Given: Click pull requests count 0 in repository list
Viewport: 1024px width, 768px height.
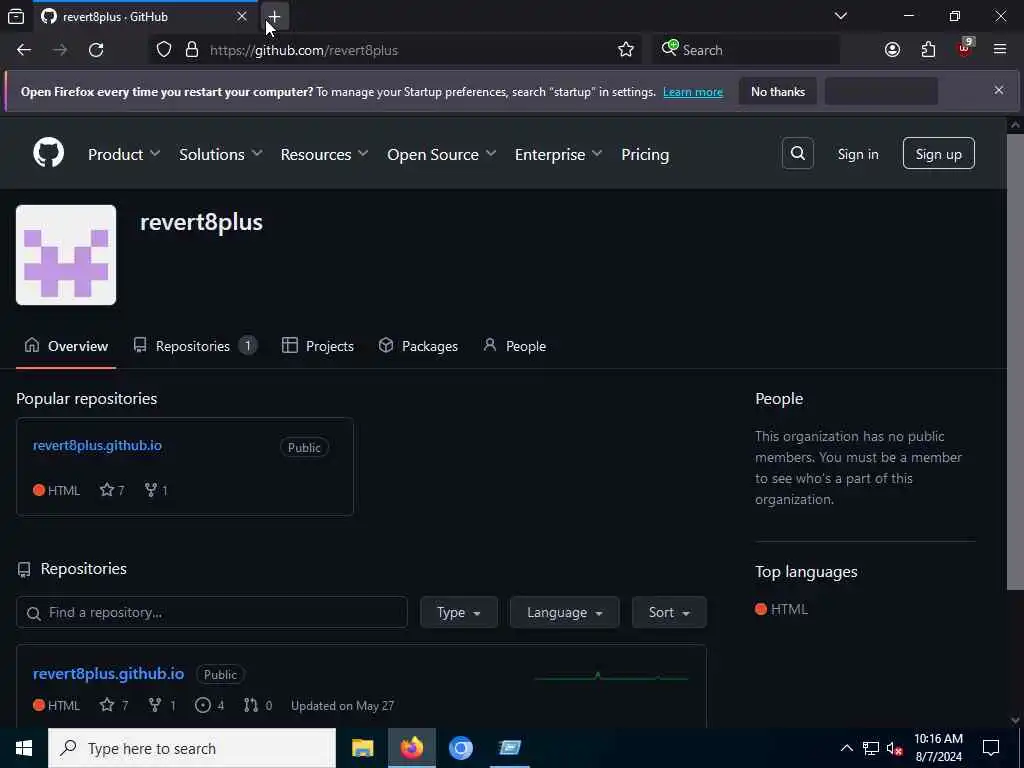Looking at the screenshot, I should (258, 705).
